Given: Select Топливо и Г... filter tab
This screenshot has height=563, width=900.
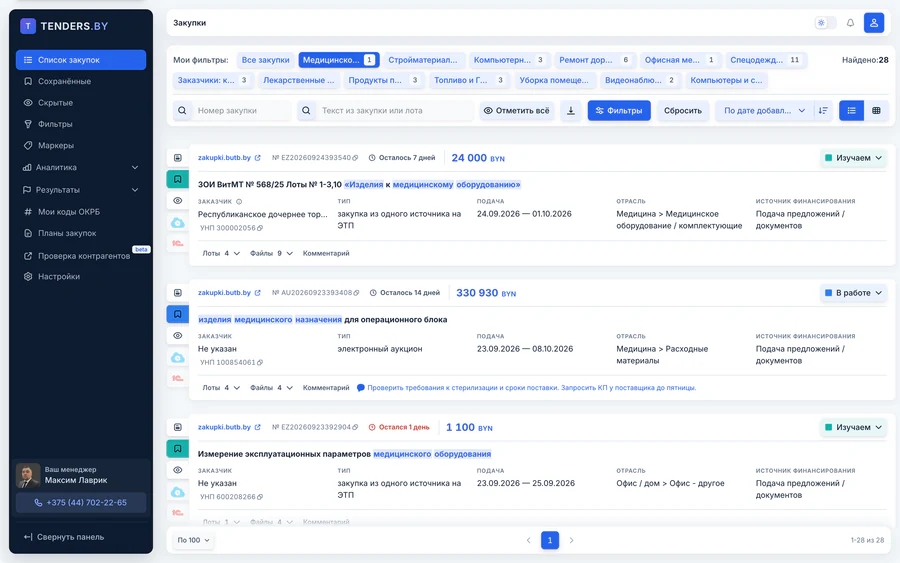Looking at the screenshot, I should tap(470, 80).
